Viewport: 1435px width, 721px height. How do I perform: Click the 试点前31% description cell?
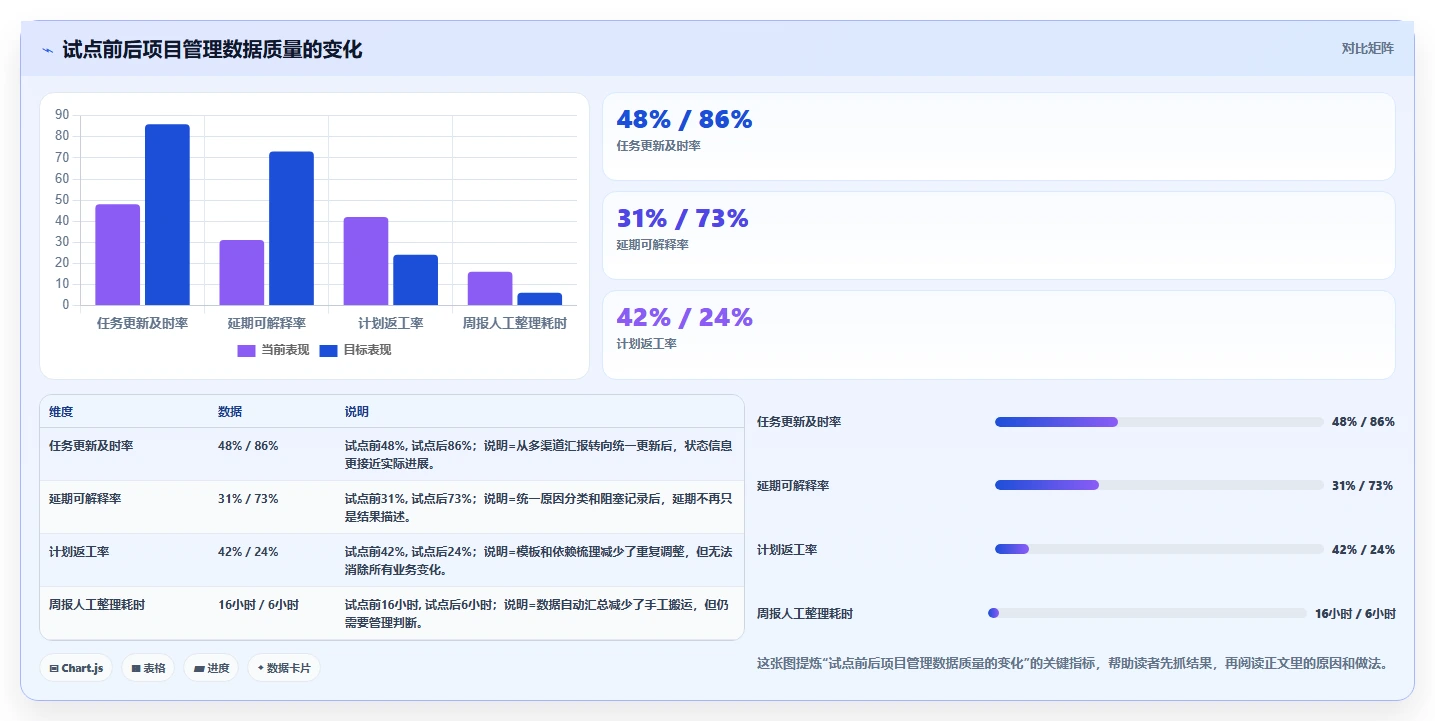(x=539, y=508)
